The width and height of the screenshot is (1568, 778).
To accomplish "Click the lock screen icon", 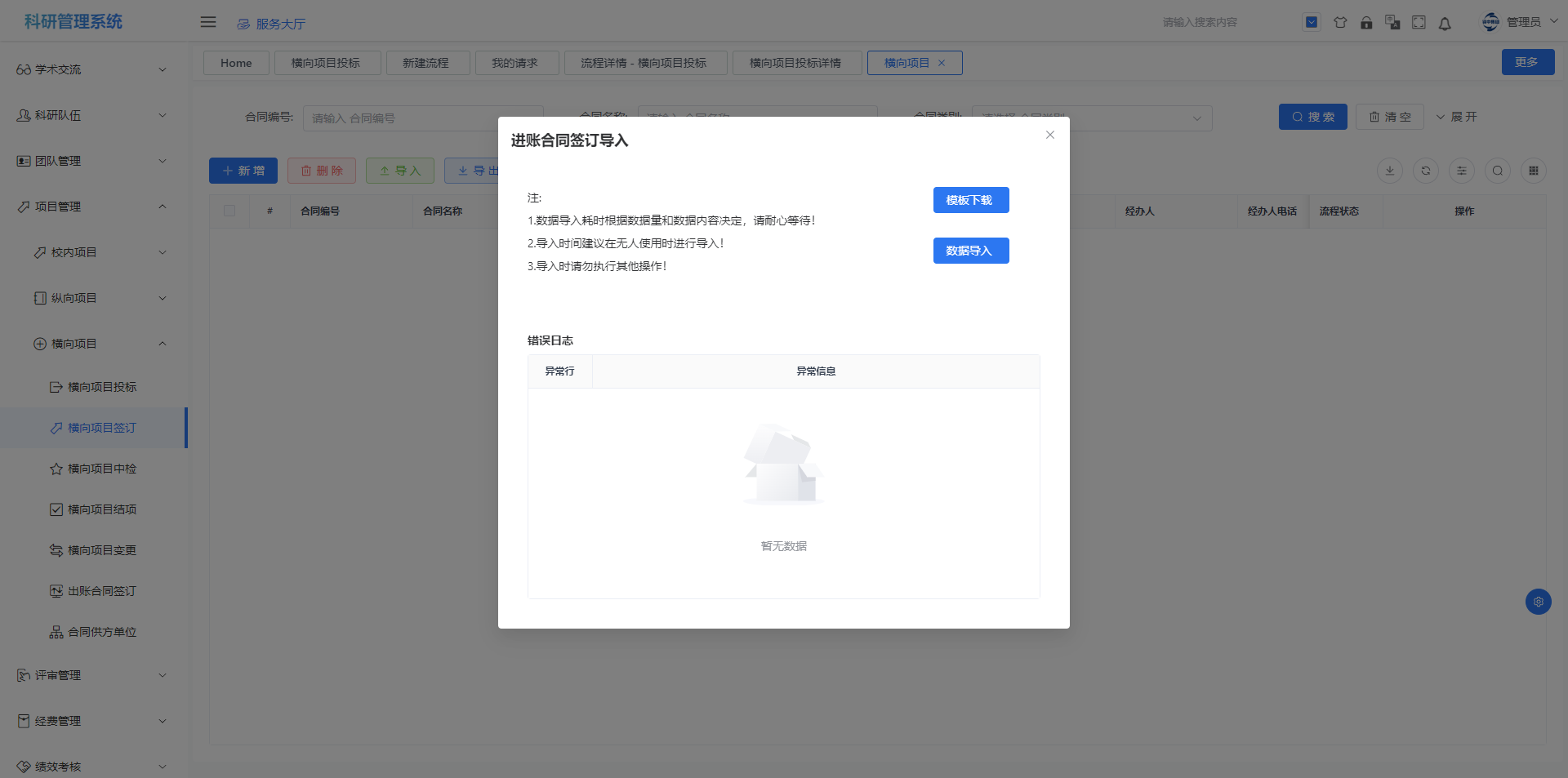I will 1366,23.
